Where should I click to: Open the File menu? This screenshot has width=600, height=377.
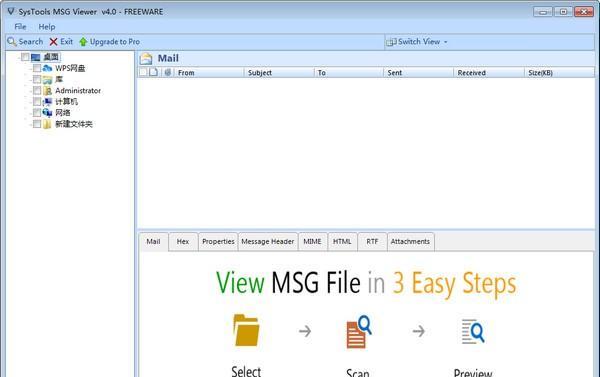(x=20, y=27)
